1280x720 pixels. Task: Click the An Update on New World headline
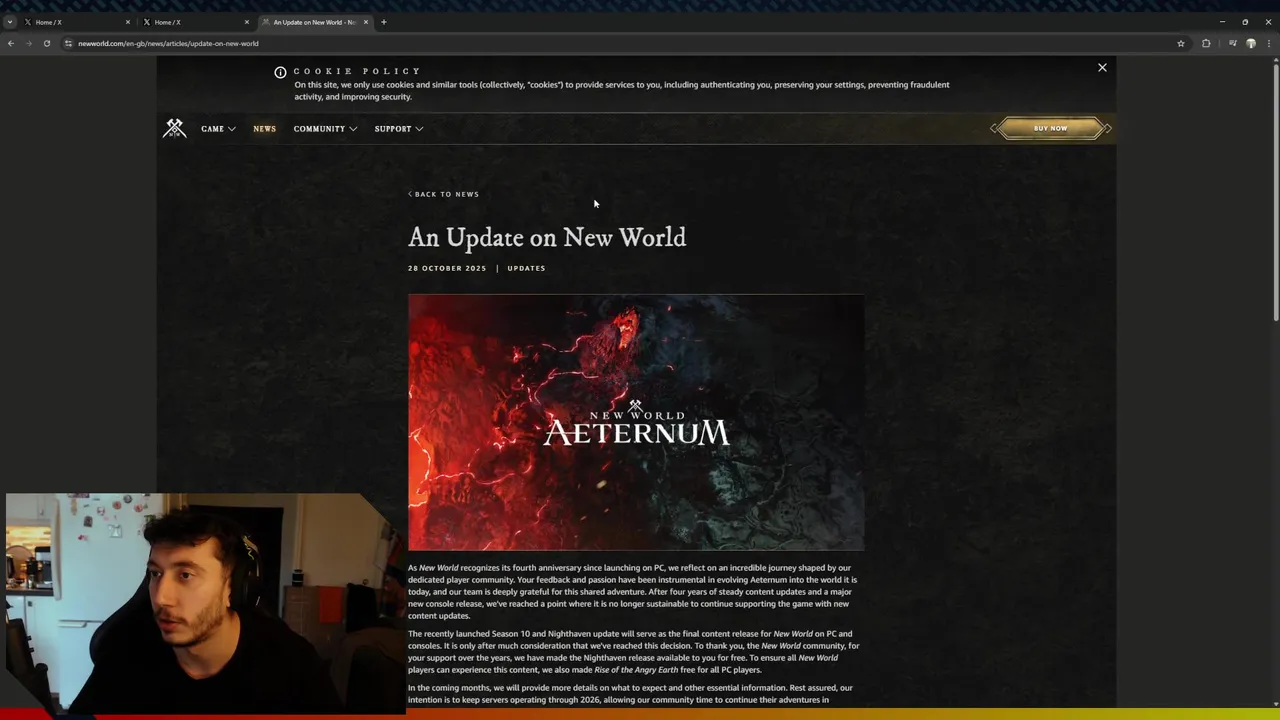(x=547, y=237)
